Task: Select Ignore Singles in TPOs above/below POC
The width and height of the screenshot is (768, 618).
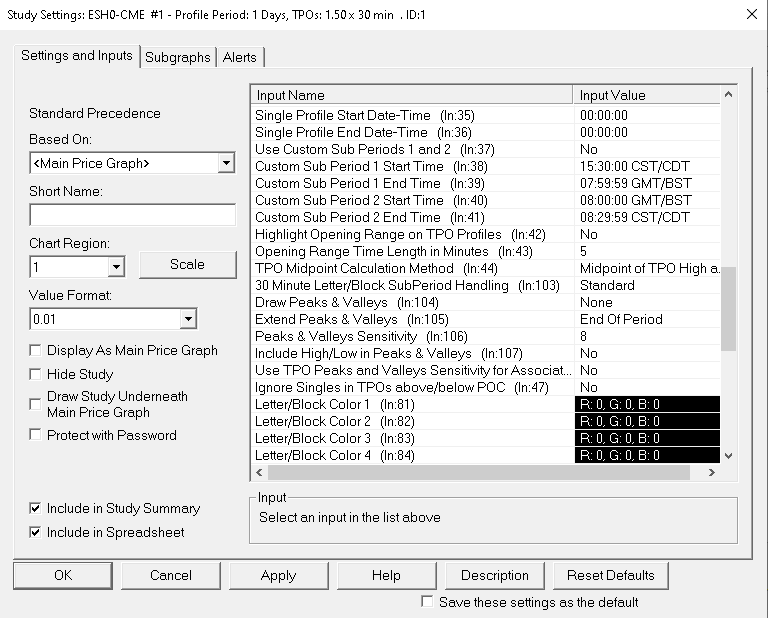Action: tap(485, 387)
